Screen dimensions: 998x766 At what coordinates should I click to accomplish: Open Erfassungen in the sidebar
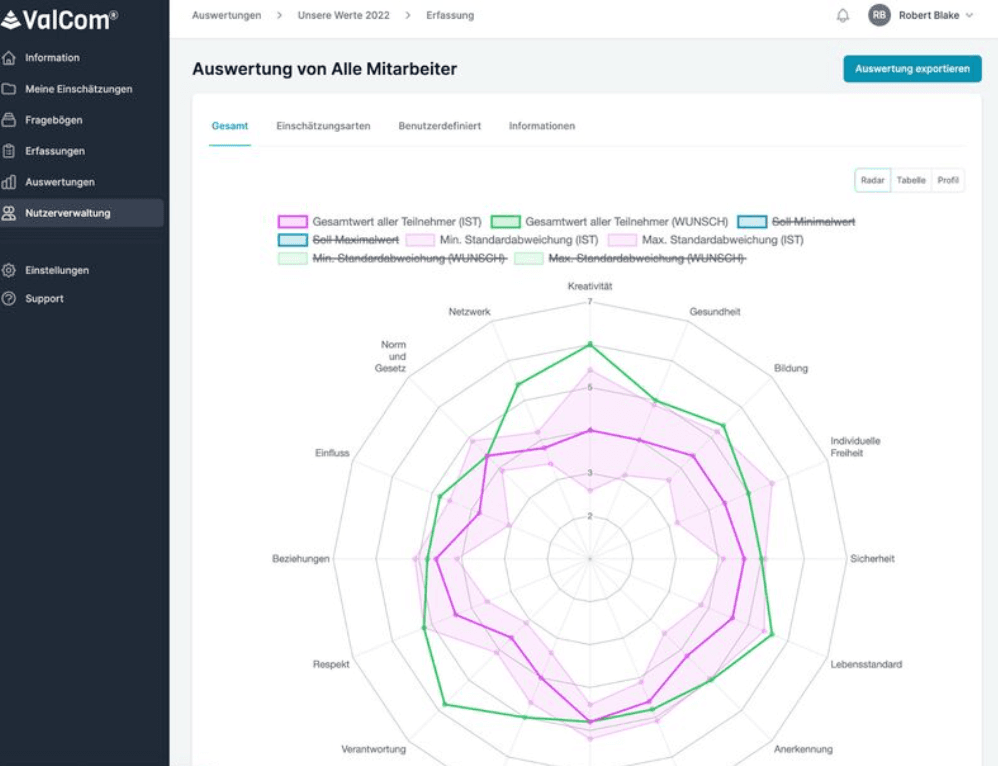[x=55, y=151]
